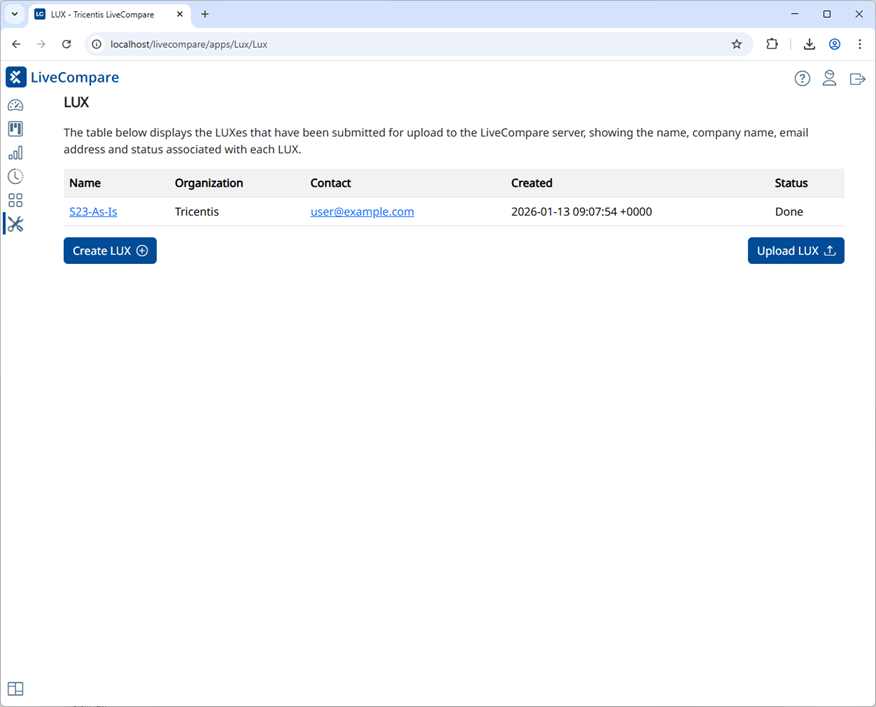View site information icon in address bar
876x707 pixels.
(97, 44)
